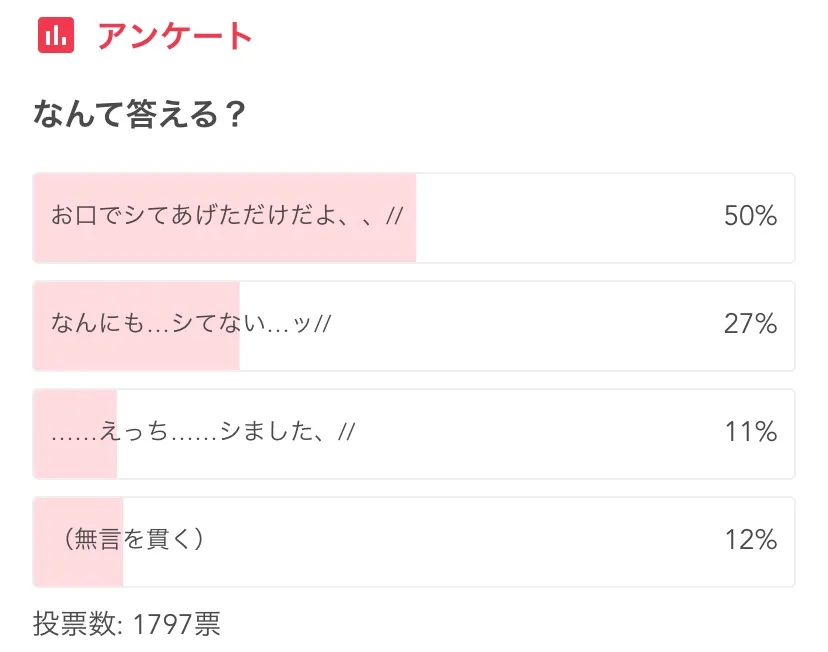Click the graph symbol beside the poll label
The image size is (828, 652).
coord(56,33)
